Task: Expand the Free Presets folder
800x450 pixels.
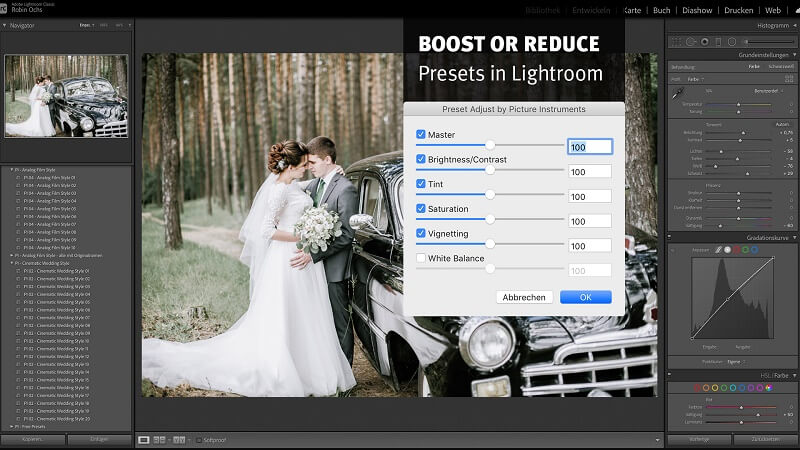Action: 12,427
